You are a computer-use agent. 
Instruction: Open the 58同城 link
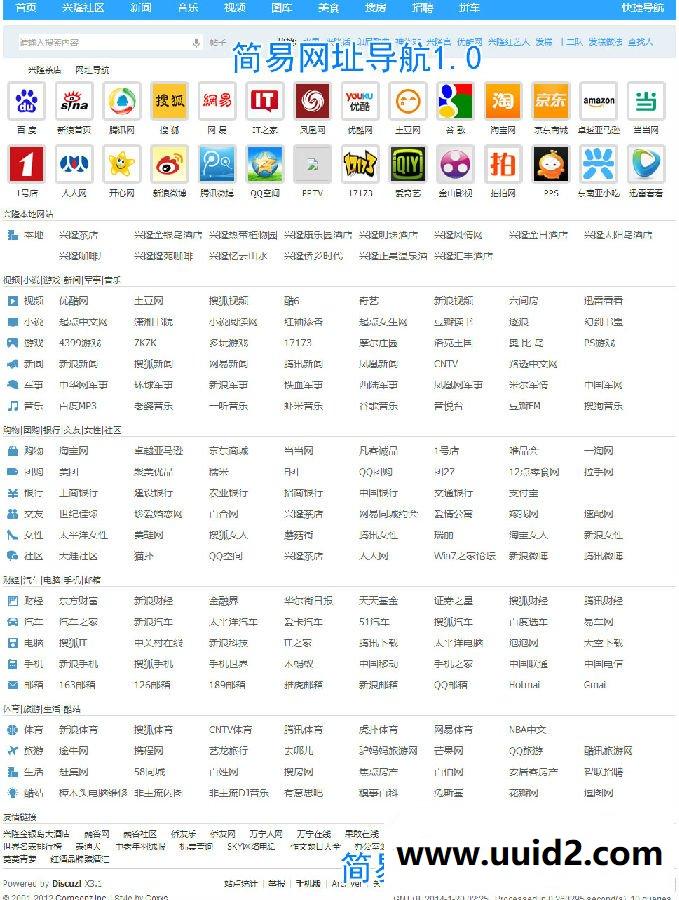tap(149, 772)
